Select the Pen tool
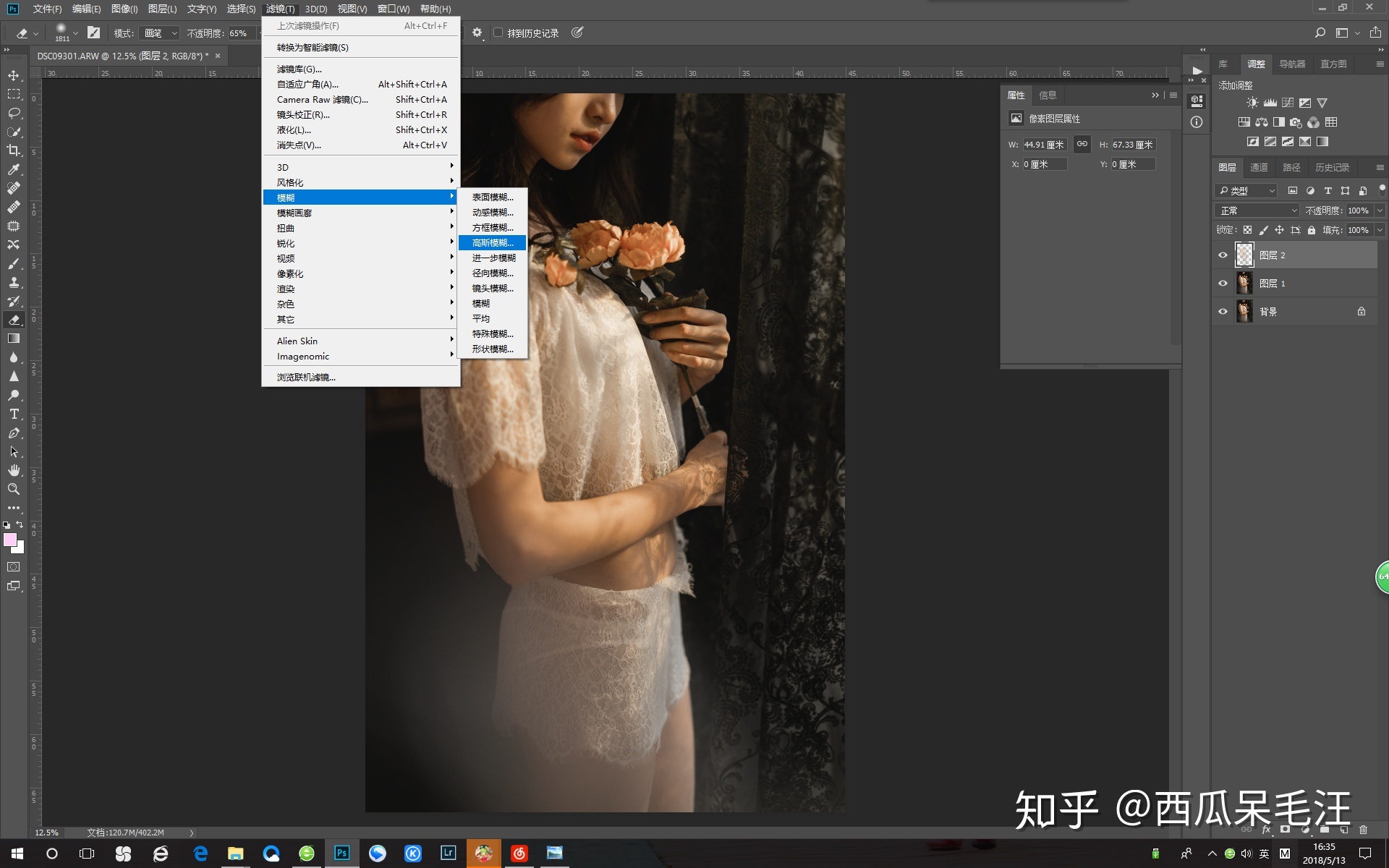The width and height of the screenshot is (1389, 868). (14, 433)
